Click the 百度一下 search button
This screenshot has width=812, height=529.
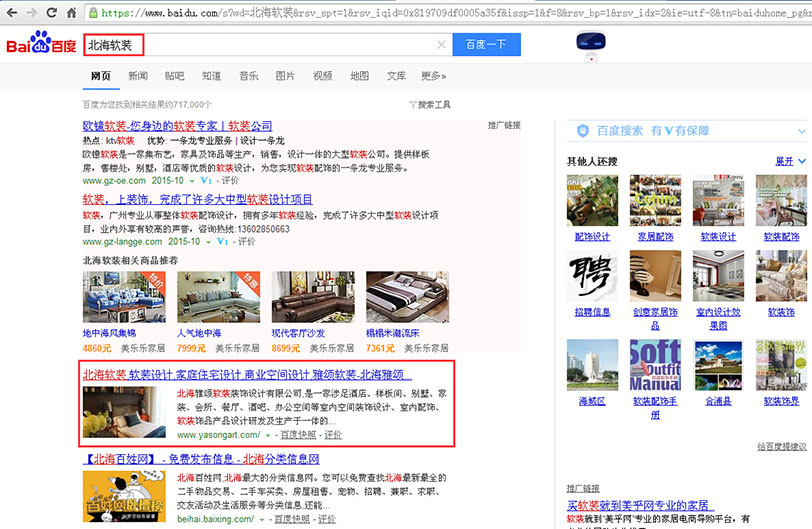[x=486, y=45]
